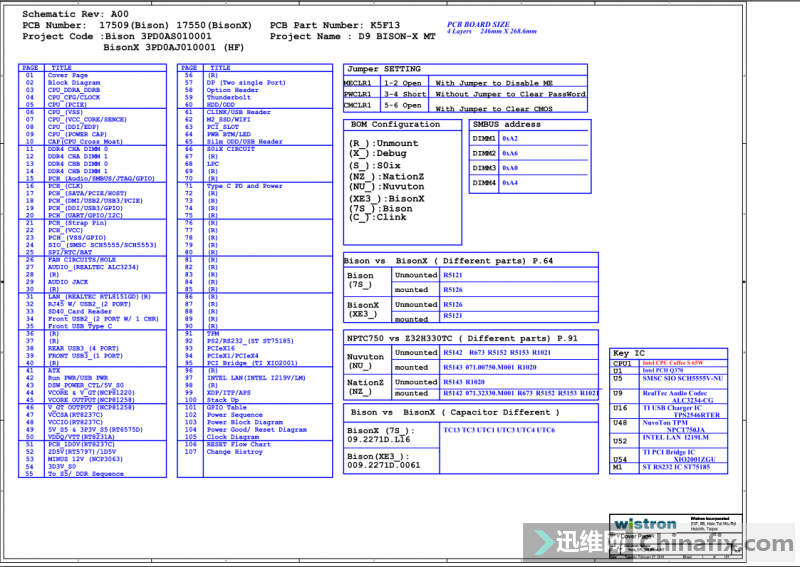
Task: Select "PCI Bridge_(TI XIO2001)" row
Action: tap(252, 363)
